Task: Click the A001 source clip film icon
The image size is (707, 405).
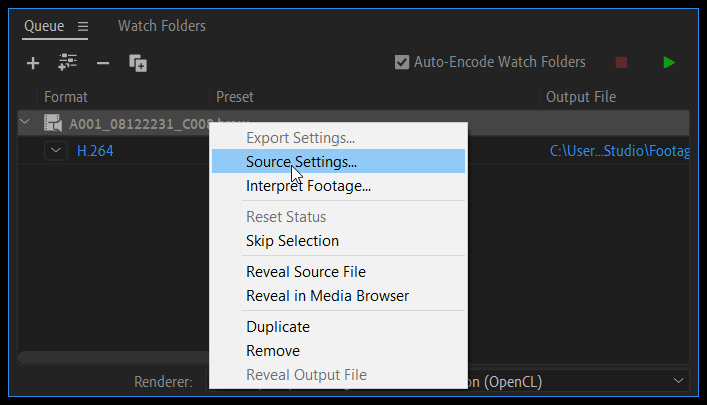Action: (53, 123)
